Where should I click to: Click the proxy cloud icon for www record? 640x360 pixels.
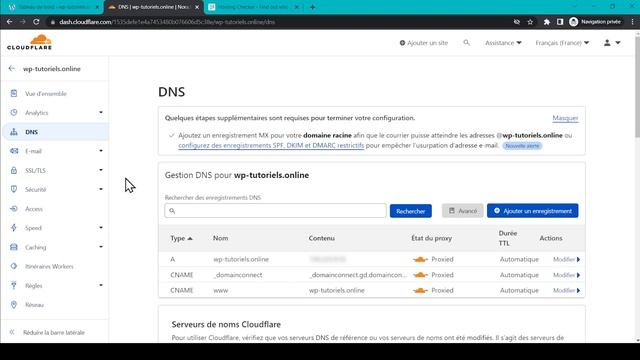coord(420,290)
